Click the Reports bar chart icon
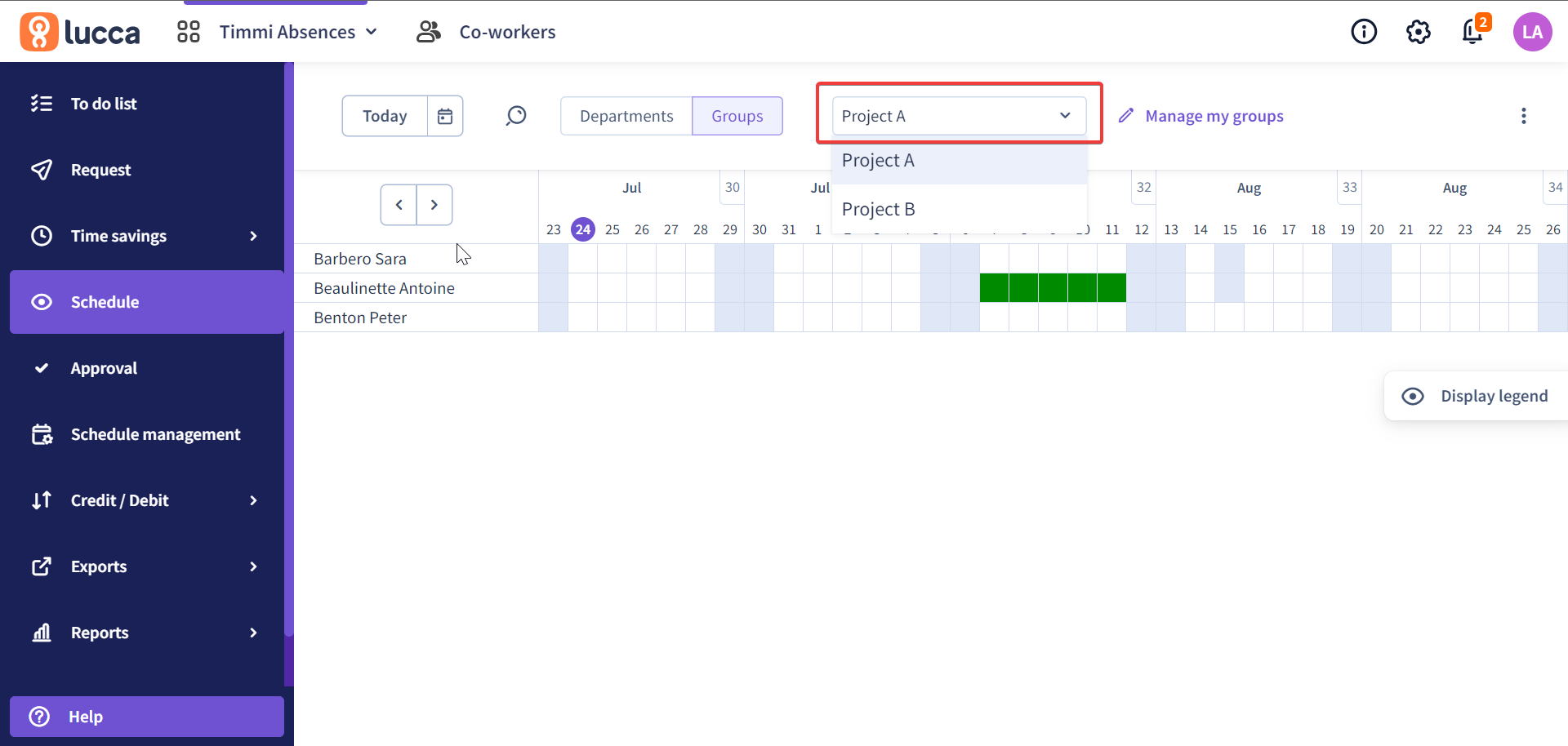 (42, 633)
